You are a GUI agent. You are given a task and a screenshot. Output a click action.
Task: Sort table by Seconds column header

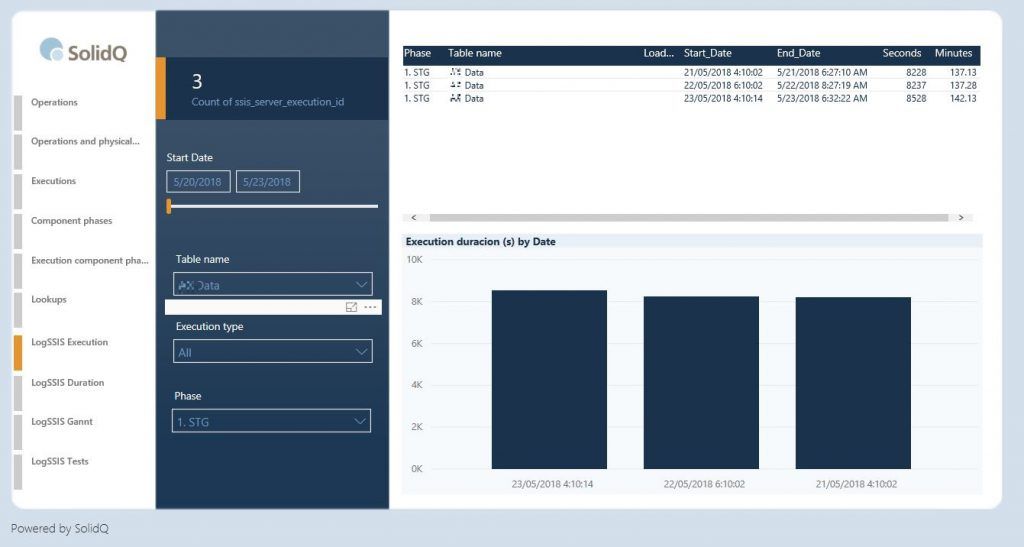click(x=901, y=53)
